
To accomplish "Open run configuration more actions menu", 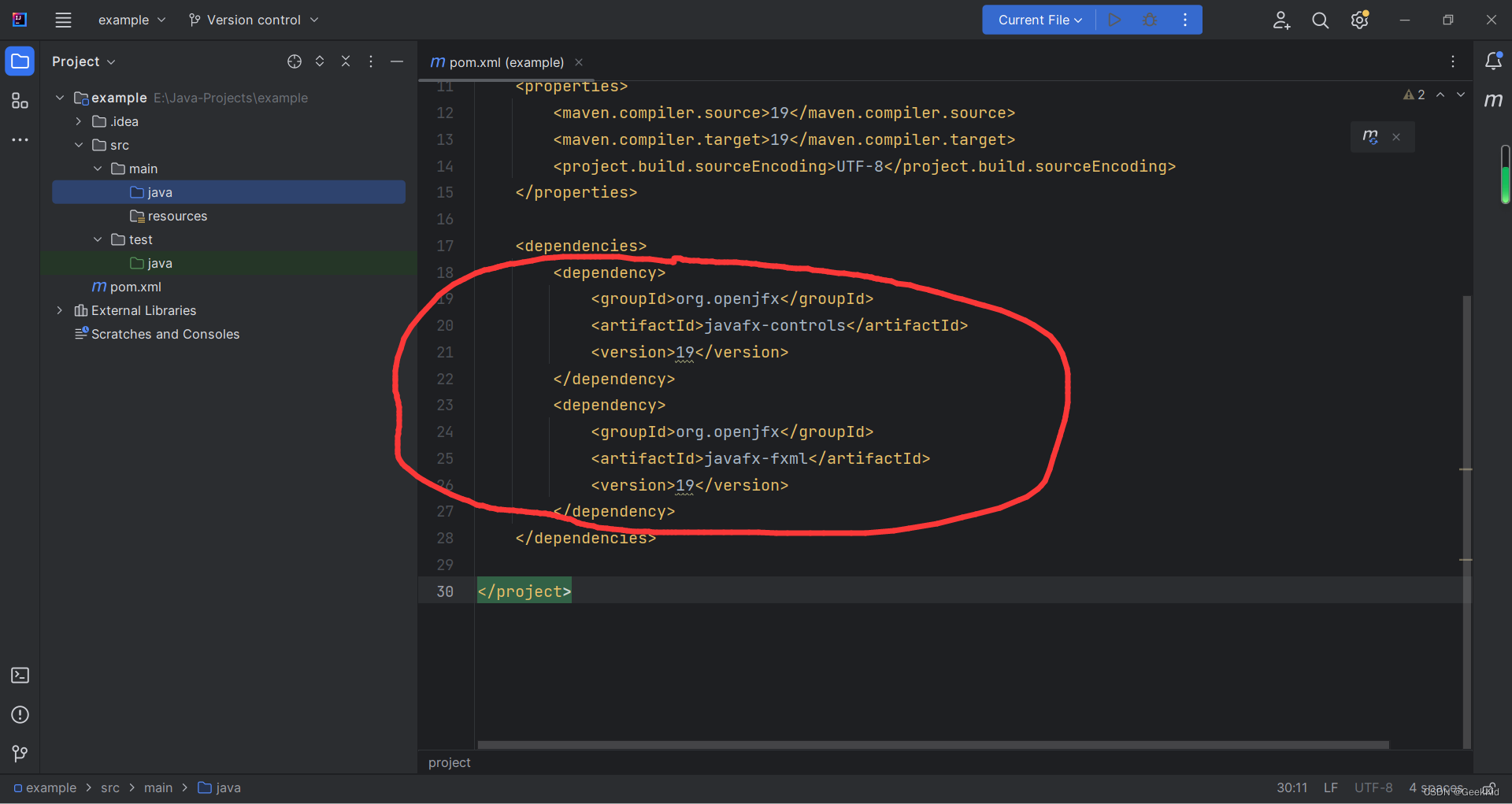I will click(1185, 20).
